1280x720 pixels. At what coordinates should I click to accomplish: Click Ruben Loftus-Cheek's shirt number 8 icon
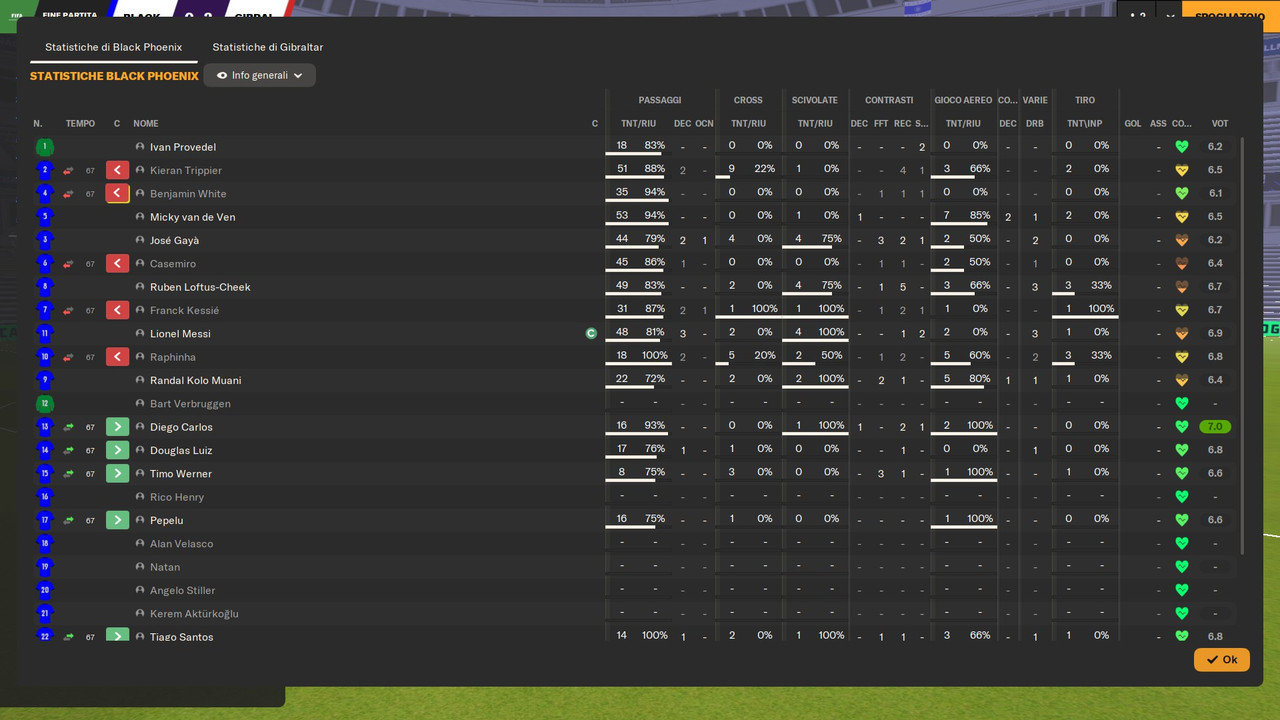click(x=44, y=287)
